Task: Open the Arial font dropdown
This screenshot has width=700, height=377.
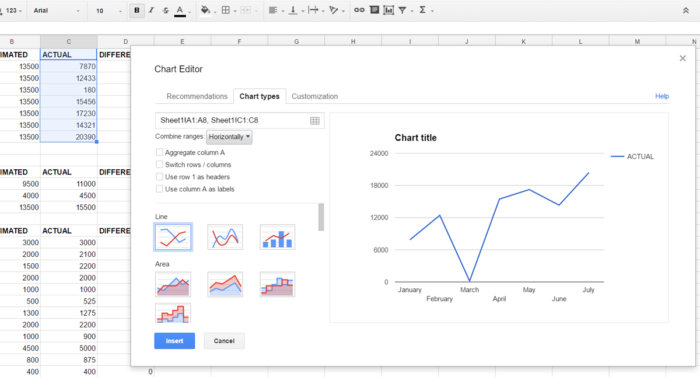Action: [56, 10]
